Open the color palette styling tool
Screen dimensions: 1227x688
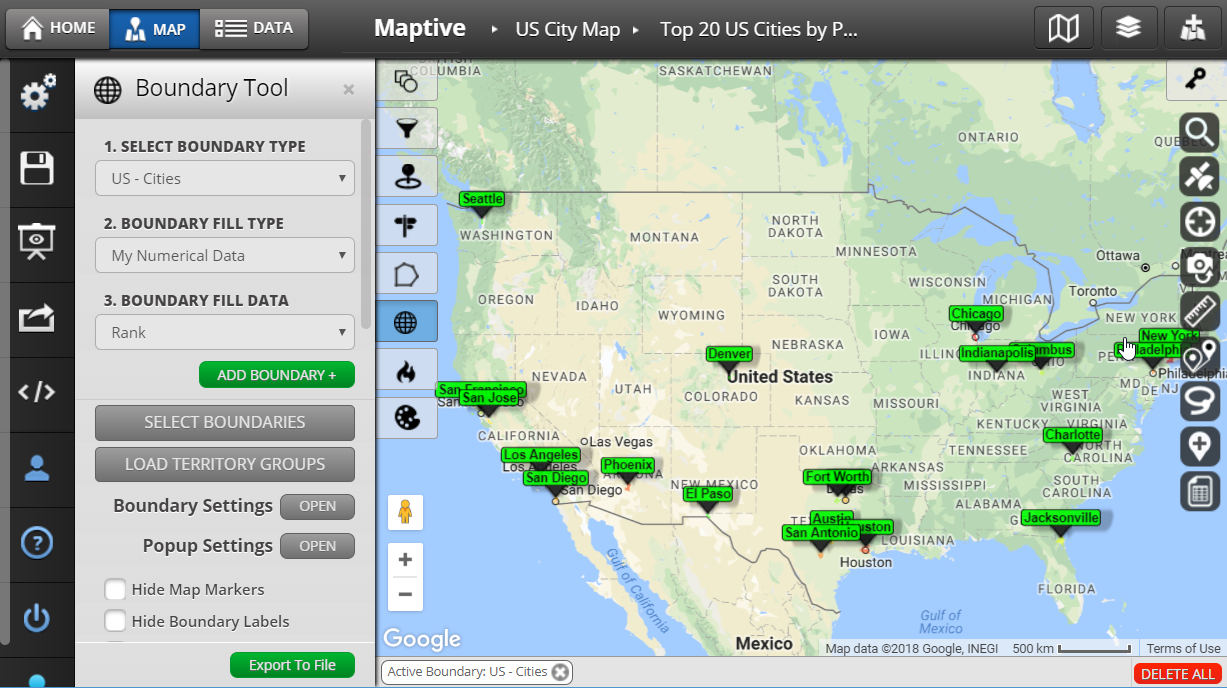[x=407, y=418]
